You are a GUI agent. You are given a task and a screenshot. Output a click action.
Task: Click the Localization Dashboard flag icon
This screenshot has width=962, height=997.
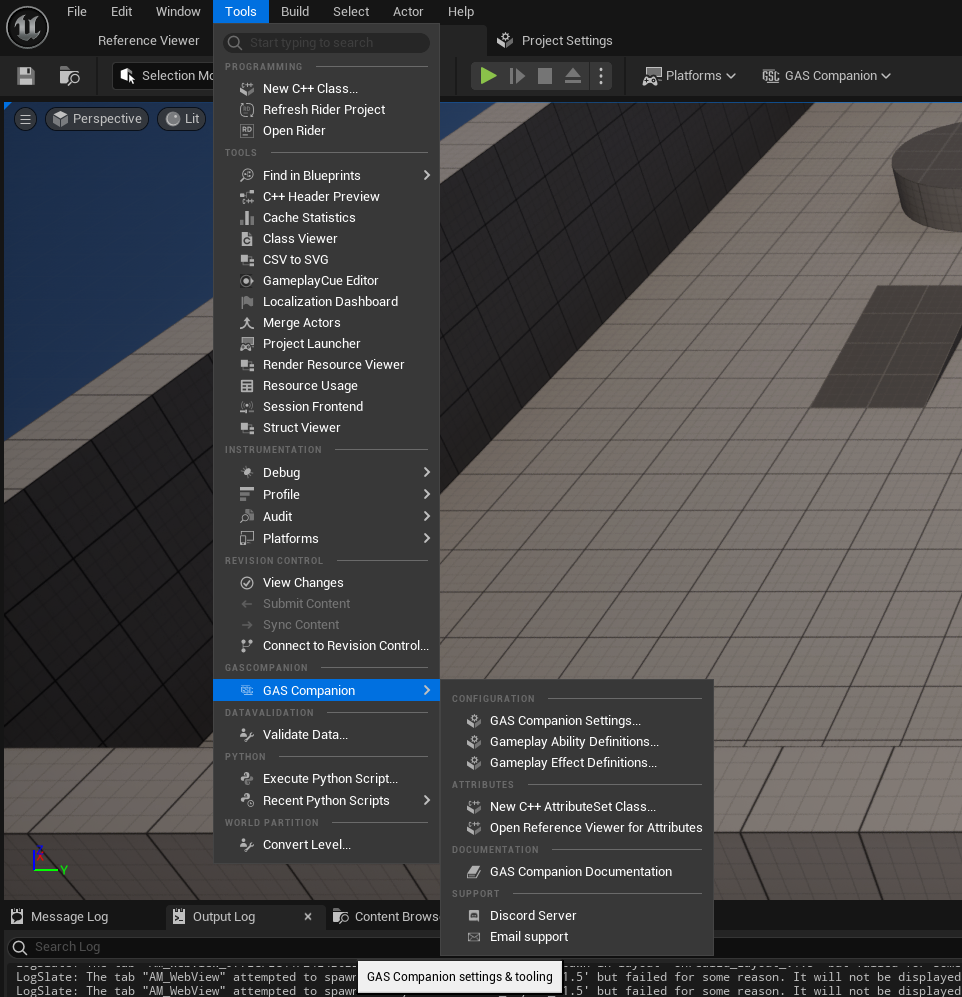[x=247, y=301]
